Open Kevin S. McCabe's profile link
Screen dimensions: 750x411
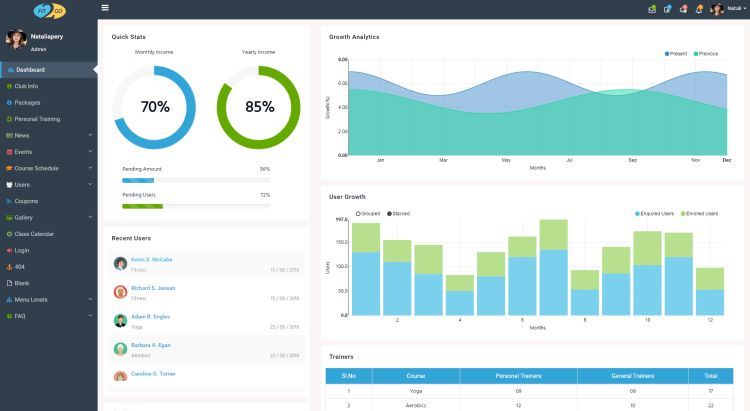[x=152, y=259]
